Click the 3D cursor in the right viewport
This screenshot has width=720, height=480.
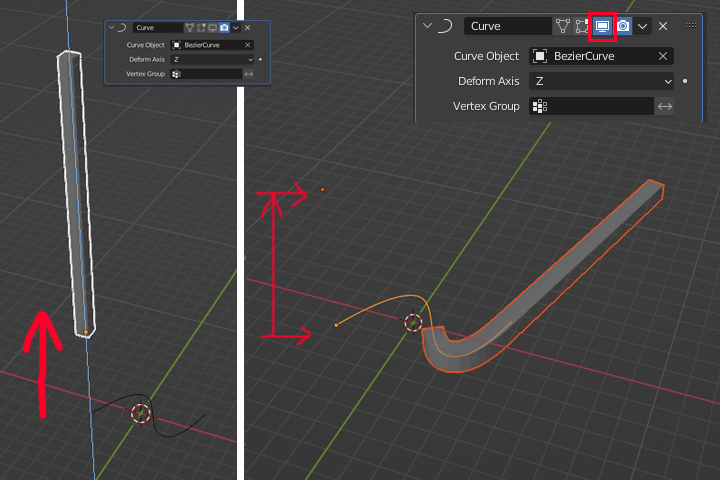[413, 322]
